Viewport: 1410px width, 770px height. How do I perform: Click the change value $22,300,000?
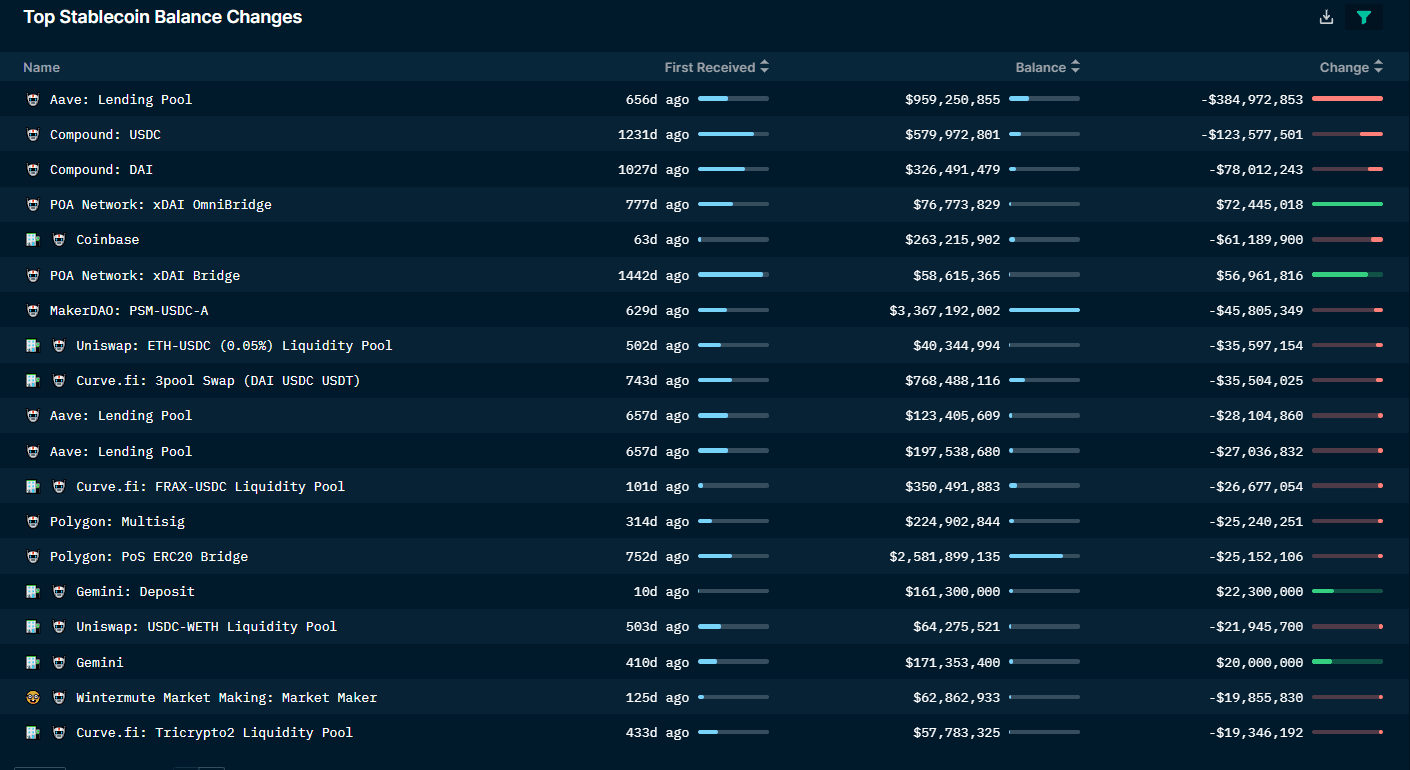pos(1259,592)
